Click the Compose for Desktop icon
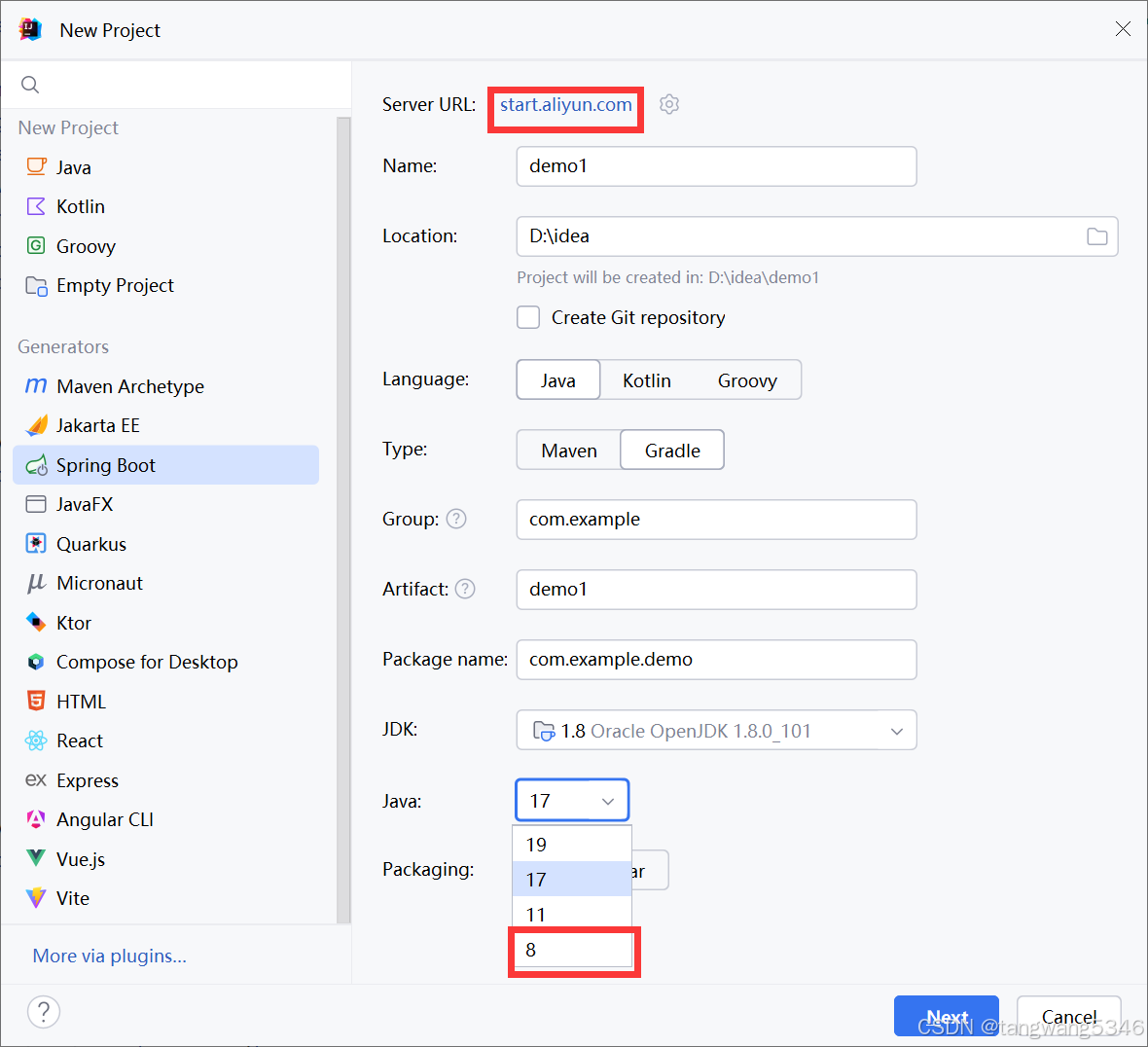This screenshot has width=1148, height=1047. (36, 662)
